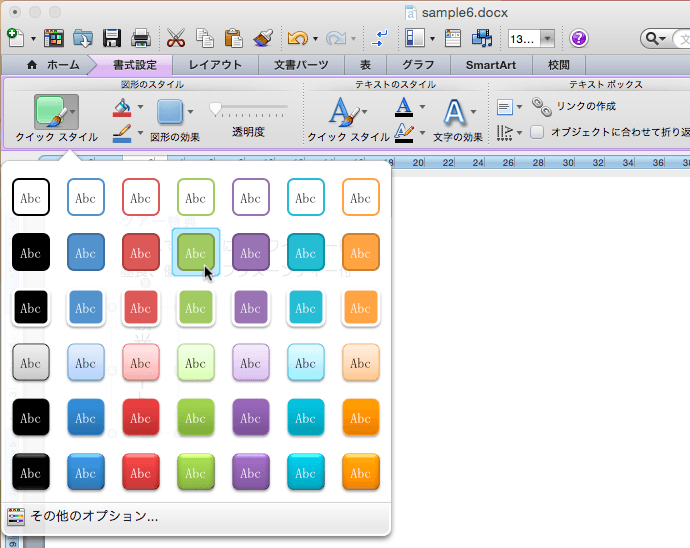Click the Print icon
This screenshot has height=548, width=690.
pos(141,38)
